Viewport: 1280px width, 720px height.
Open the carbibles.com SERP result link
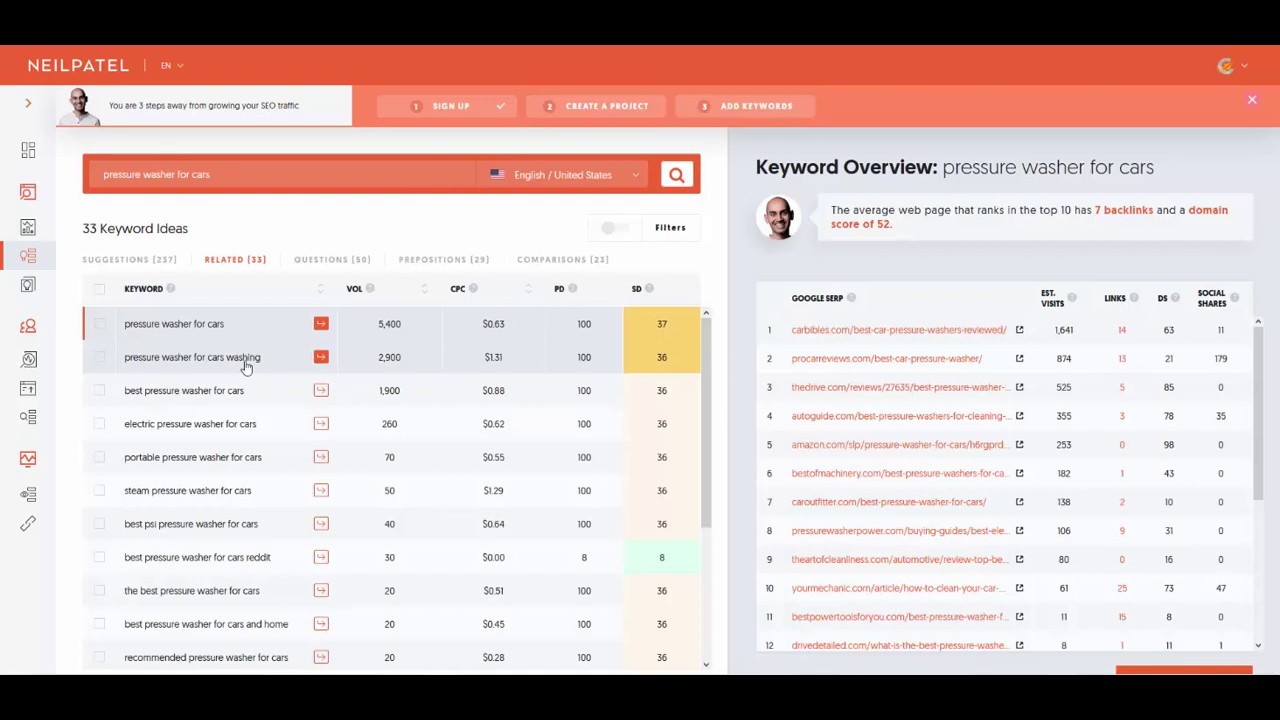899,330
